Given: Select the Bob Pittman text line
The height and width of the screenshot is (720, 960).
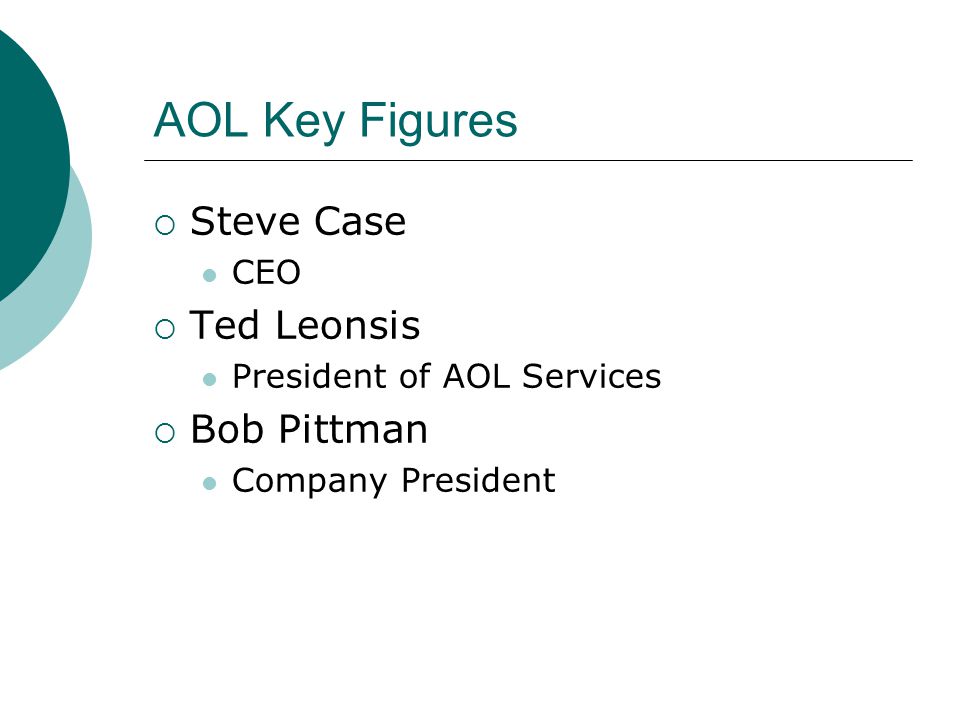Looking at the screenshot, I should click(309, 429).
